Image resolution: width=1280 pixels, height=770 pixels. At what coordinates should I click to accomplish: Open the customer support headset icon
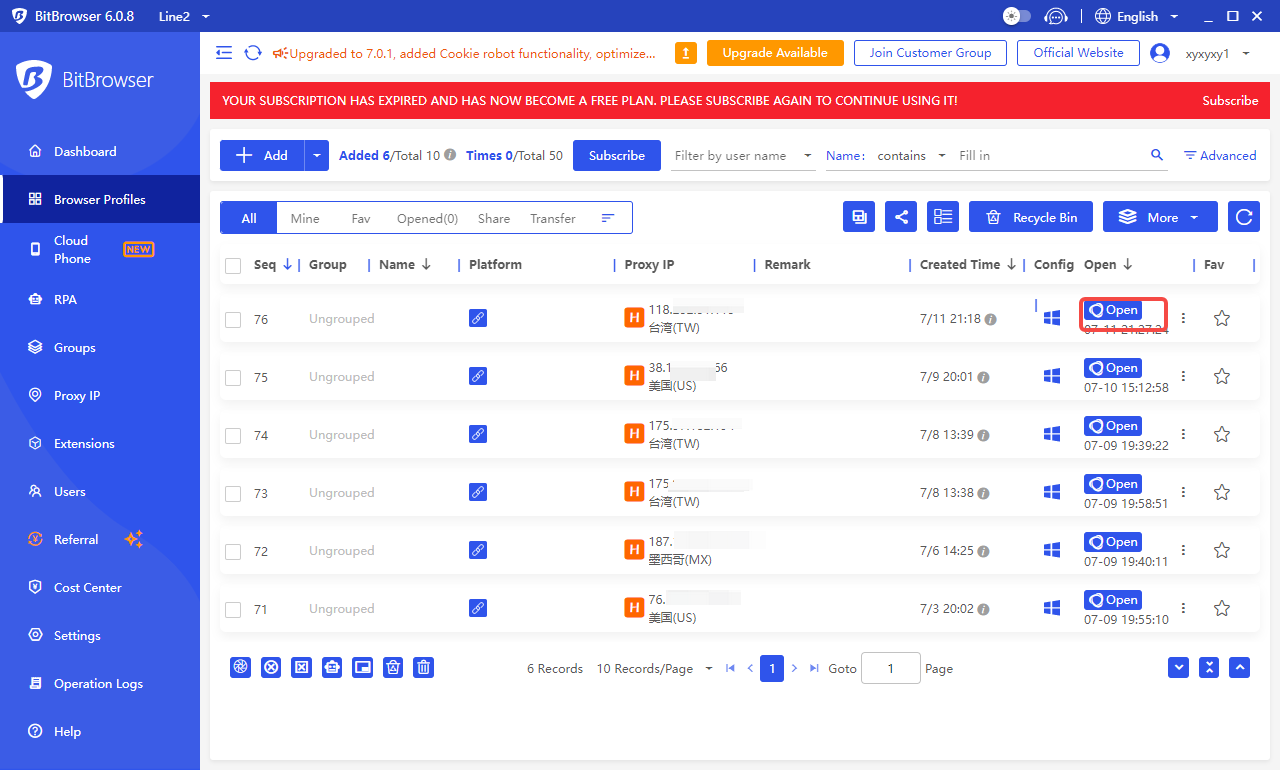1055,16
